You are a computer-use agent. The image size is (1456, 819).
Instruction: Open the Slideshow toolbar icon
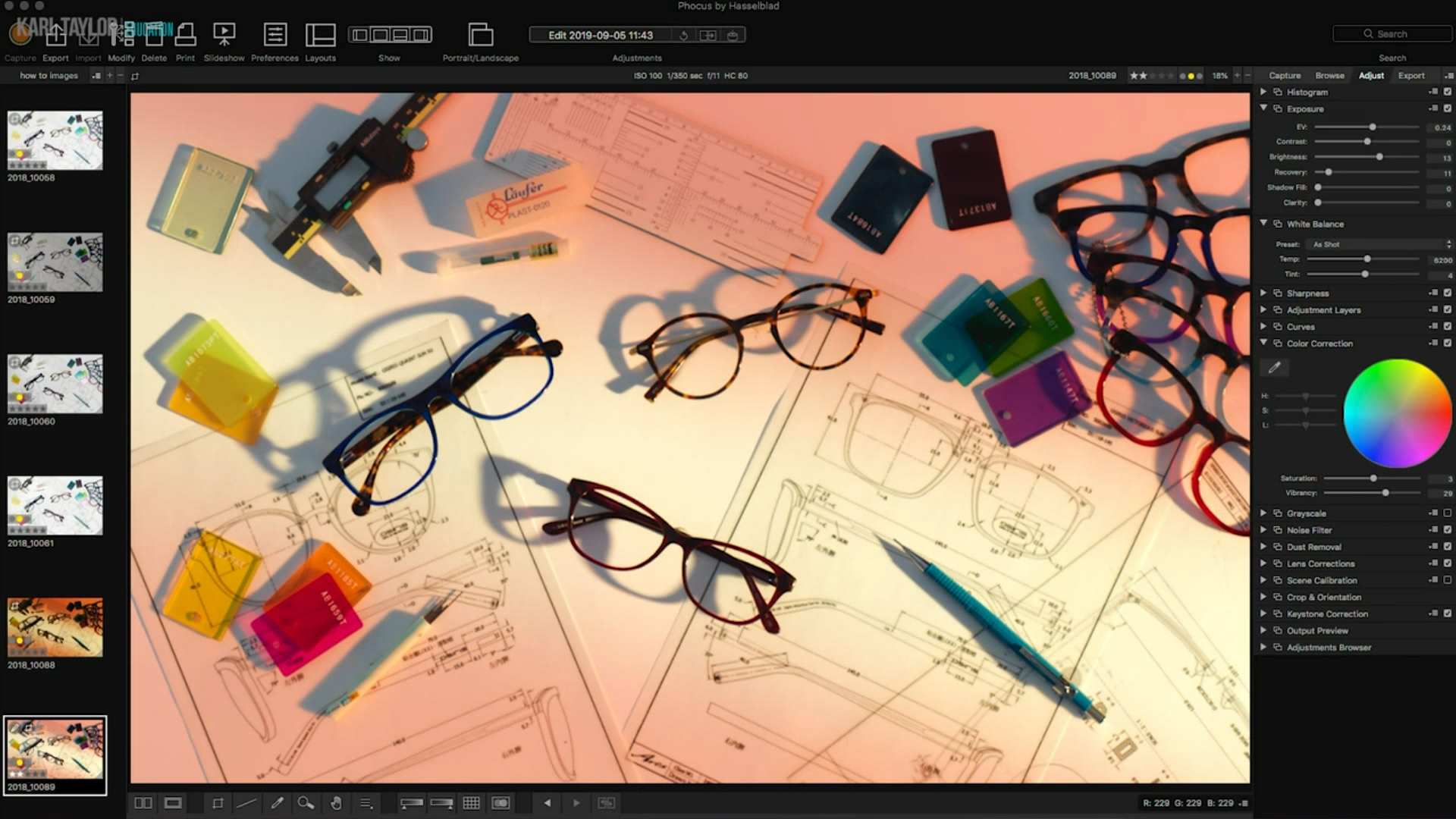click(224, 35)
